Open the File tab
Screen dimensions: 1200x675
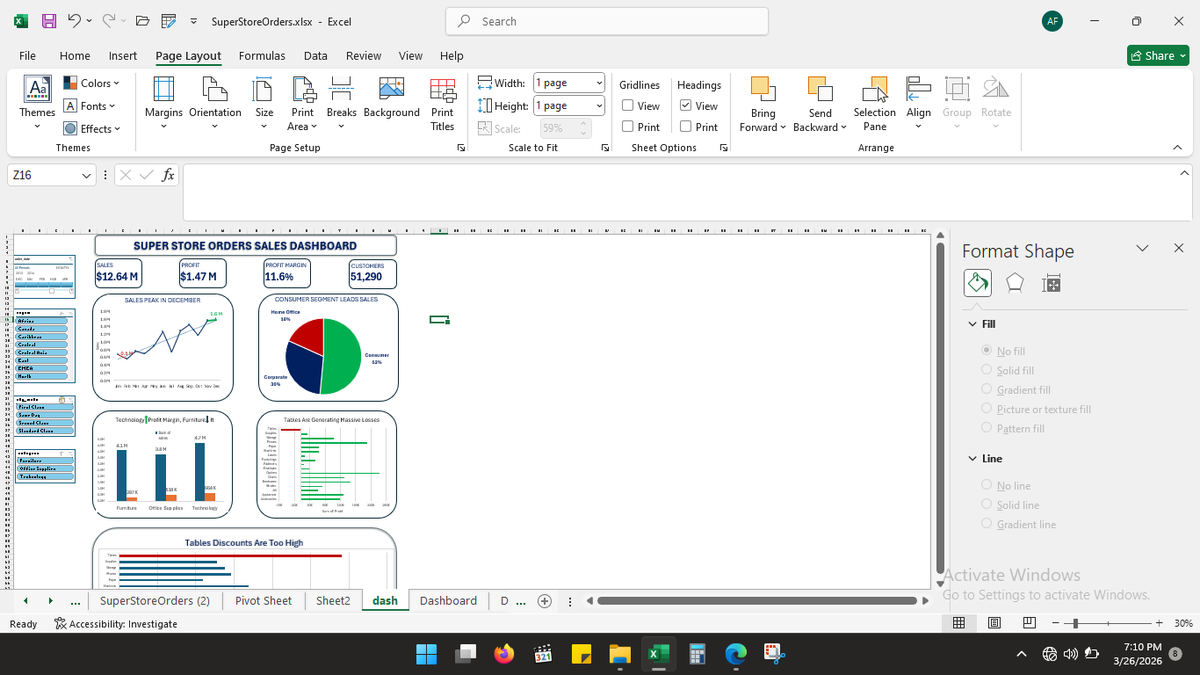[x=28, y=56]
